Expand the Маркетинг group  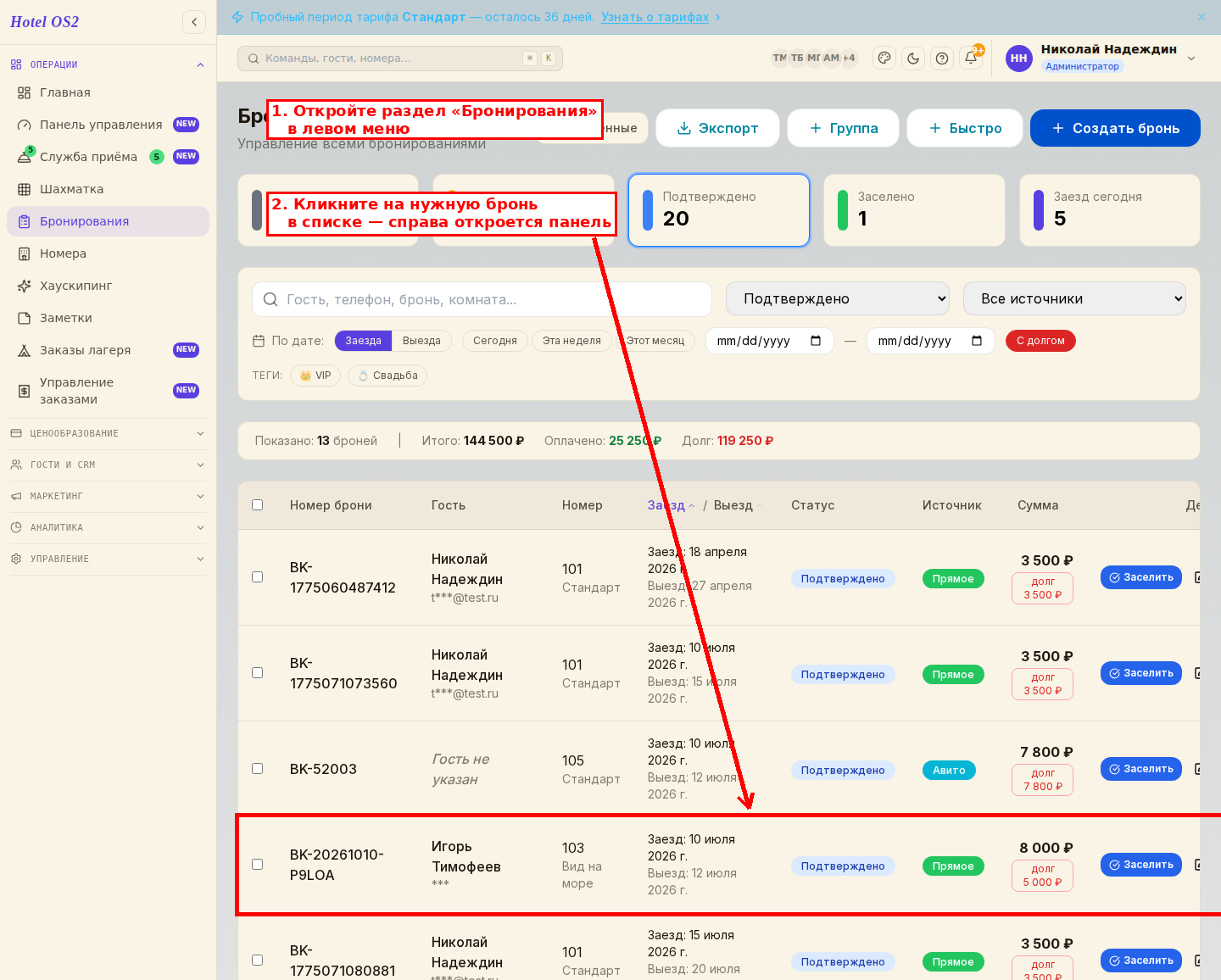click(x=108, y=496)
